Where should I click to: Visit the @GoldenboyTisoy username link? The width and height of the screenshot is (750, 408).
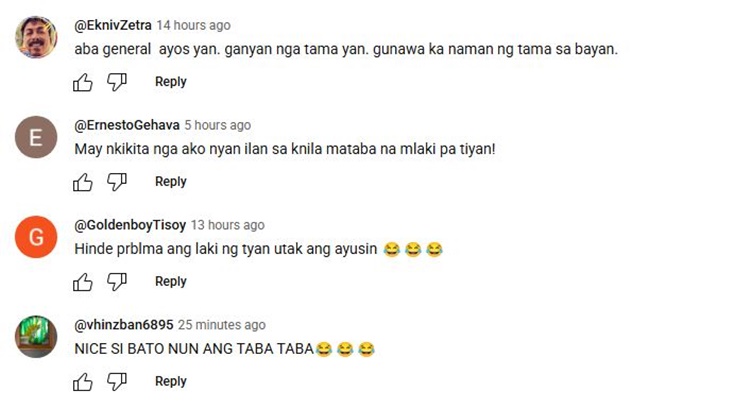[130, 225]
